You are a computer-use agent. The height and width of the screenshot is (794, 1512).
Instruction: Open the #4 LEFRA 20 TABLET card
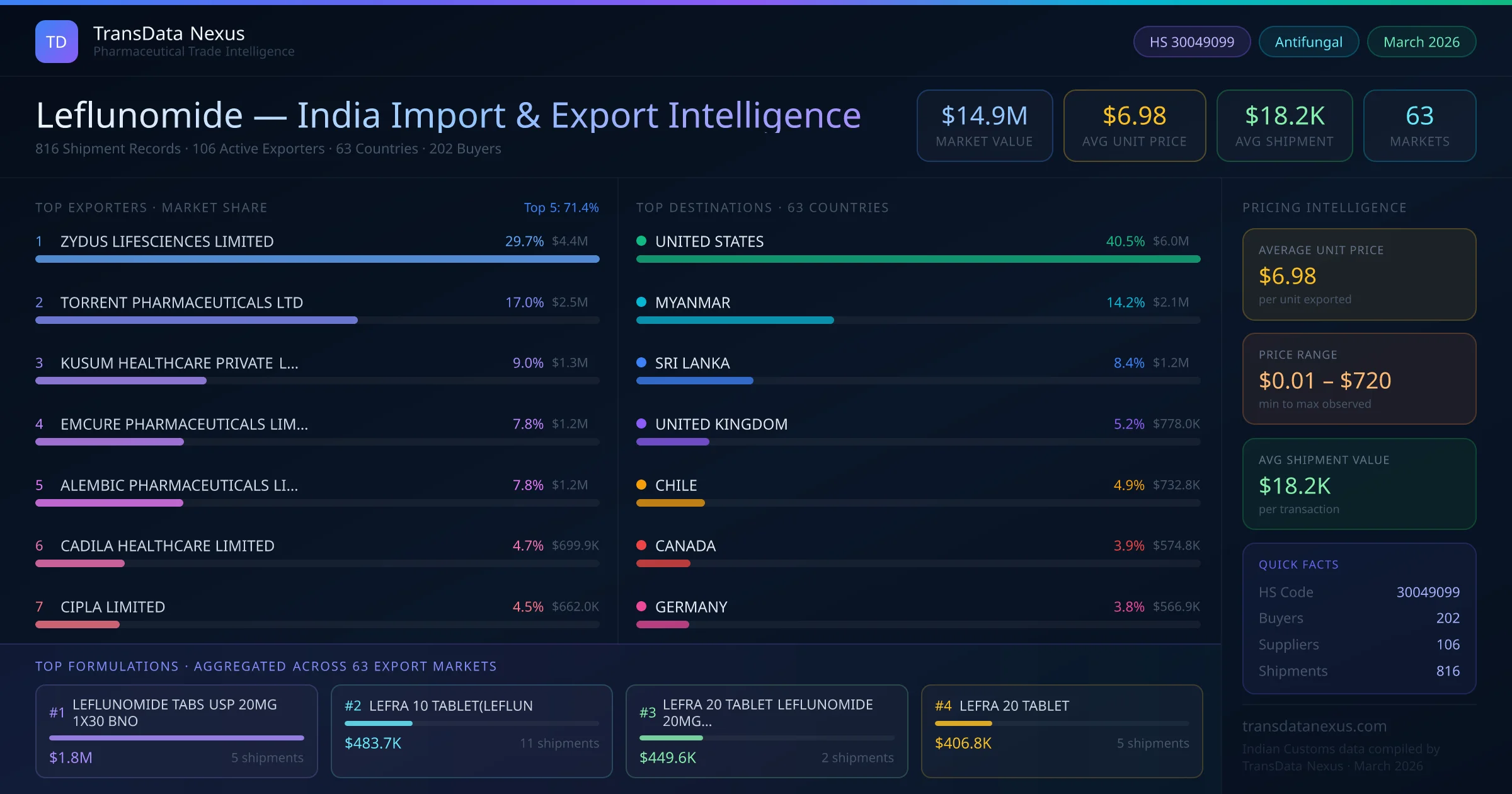pos(1062,731)
